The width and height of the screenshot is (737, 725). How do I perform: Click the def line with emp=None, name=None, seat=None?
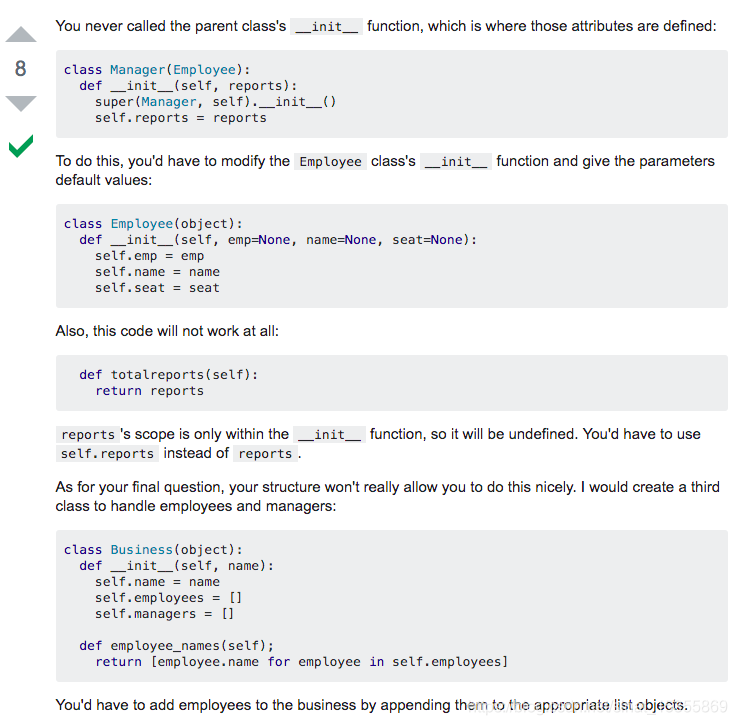(278, 240)
